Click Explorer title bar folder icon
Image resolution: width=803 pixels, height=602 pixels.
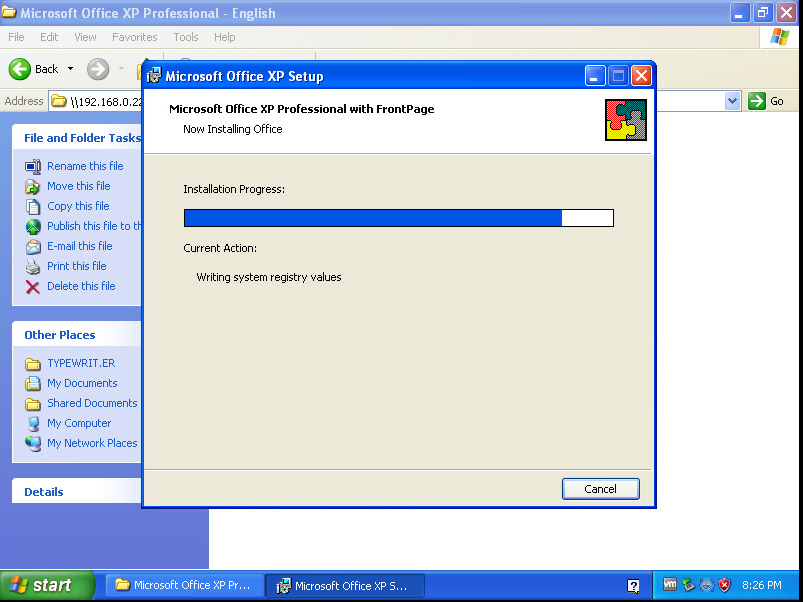(8, 11)
